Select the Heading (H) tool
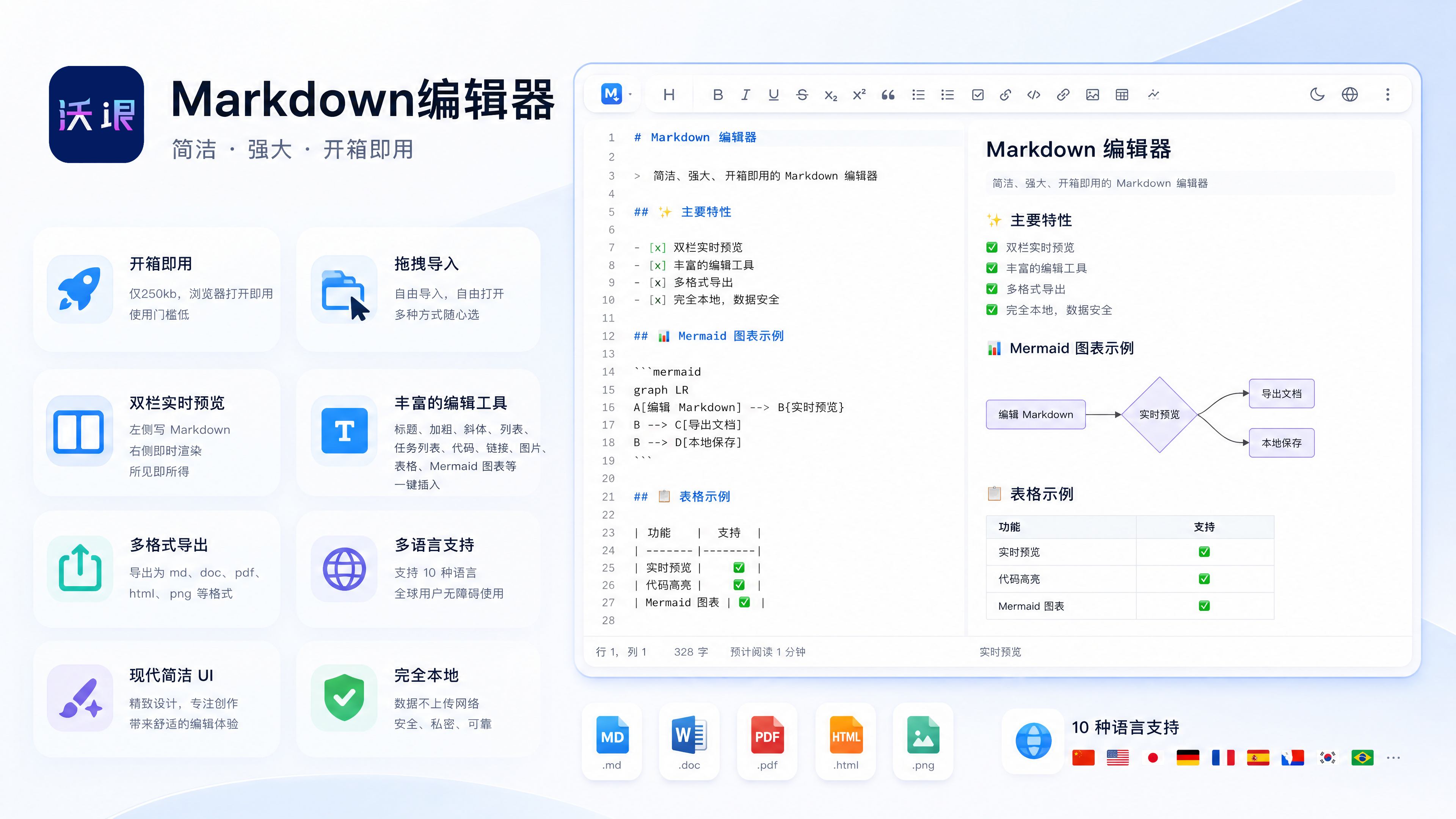 tap(668, 94)
